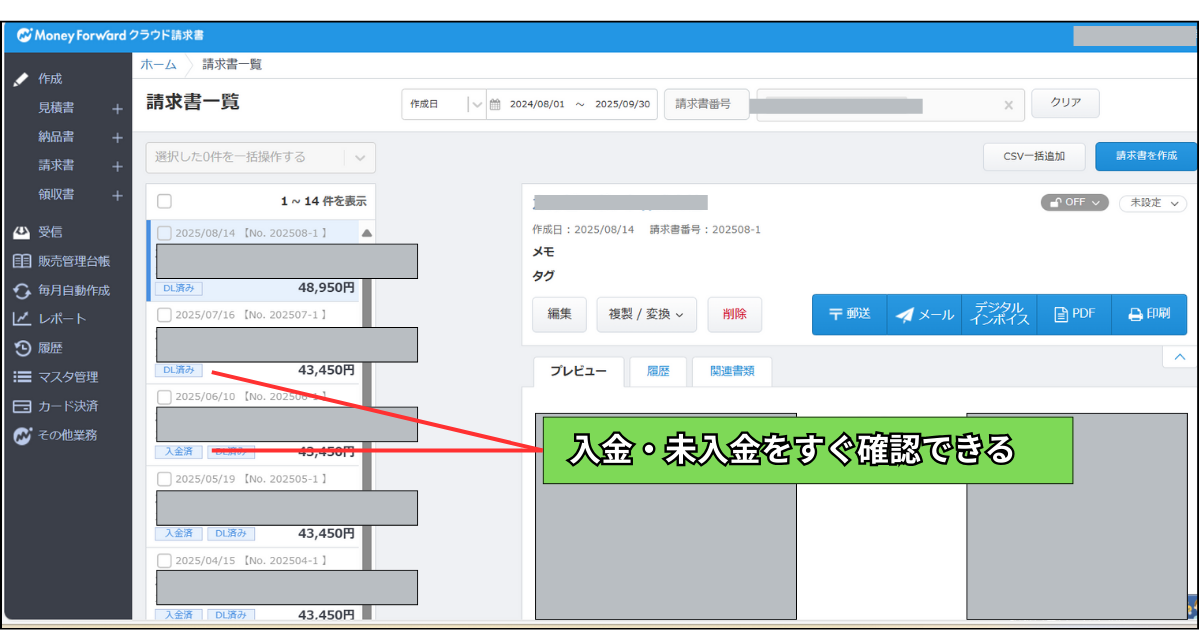Clear the search field with the X icon

point(1008,105)
